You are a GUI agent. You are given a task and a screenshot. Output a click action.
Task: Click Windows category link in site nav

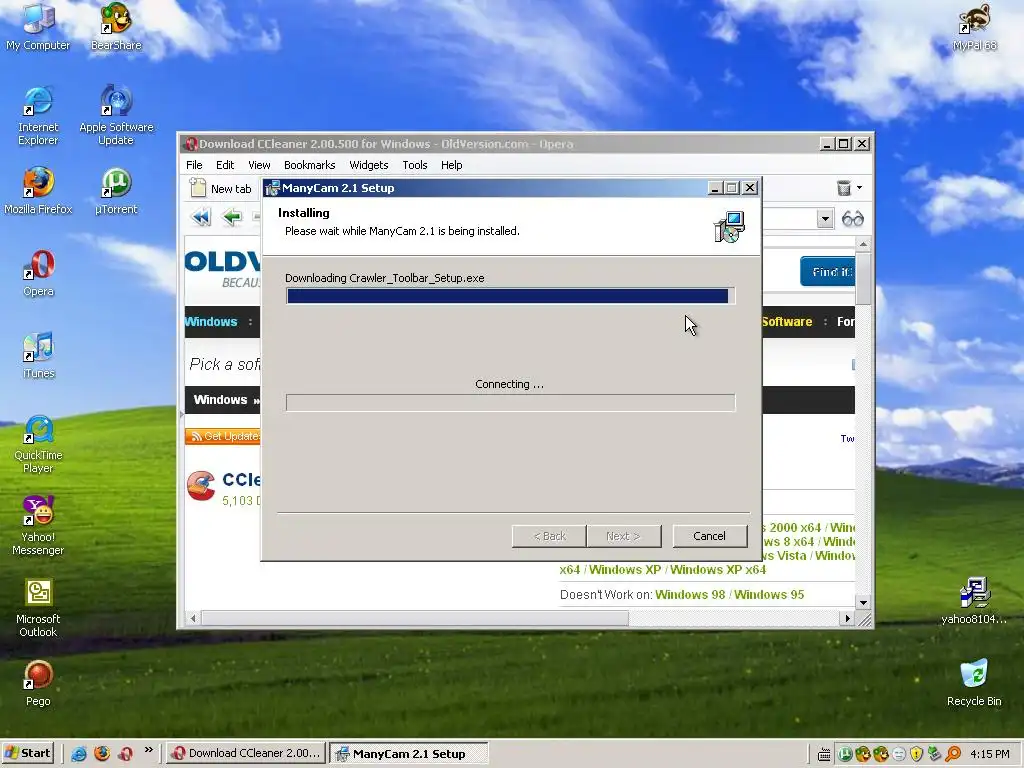[x=211, y=321]
